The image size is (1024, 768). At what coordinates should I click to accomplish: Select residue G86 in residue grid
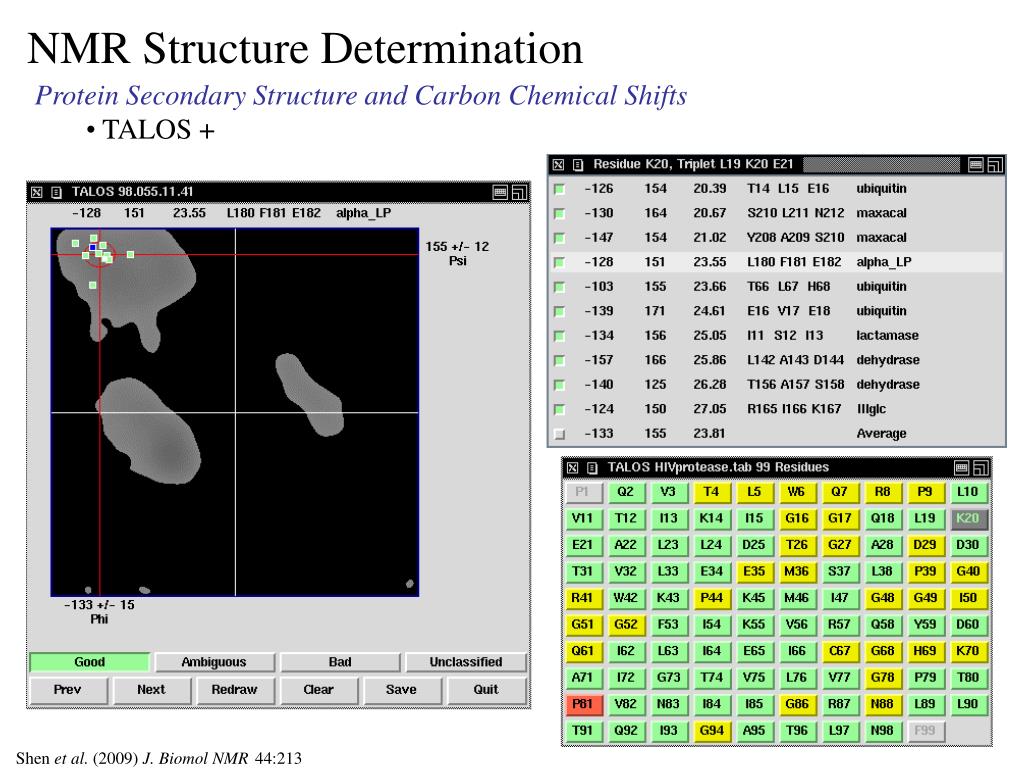(x=797, y=705)
